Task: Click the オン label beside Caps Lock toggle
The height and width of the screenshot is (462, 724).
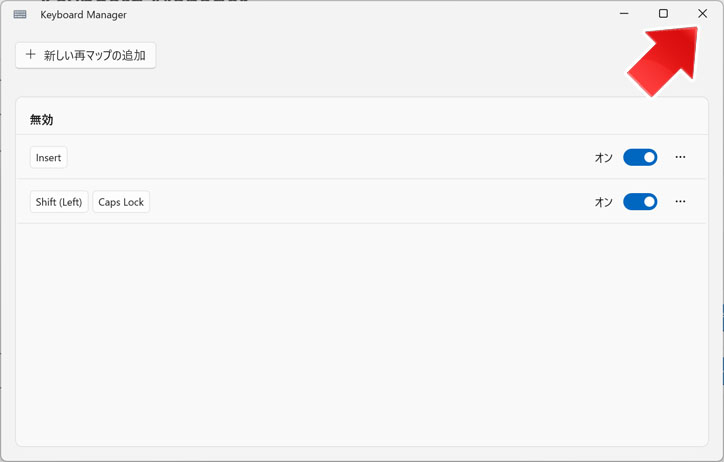Action: (603, 202)
